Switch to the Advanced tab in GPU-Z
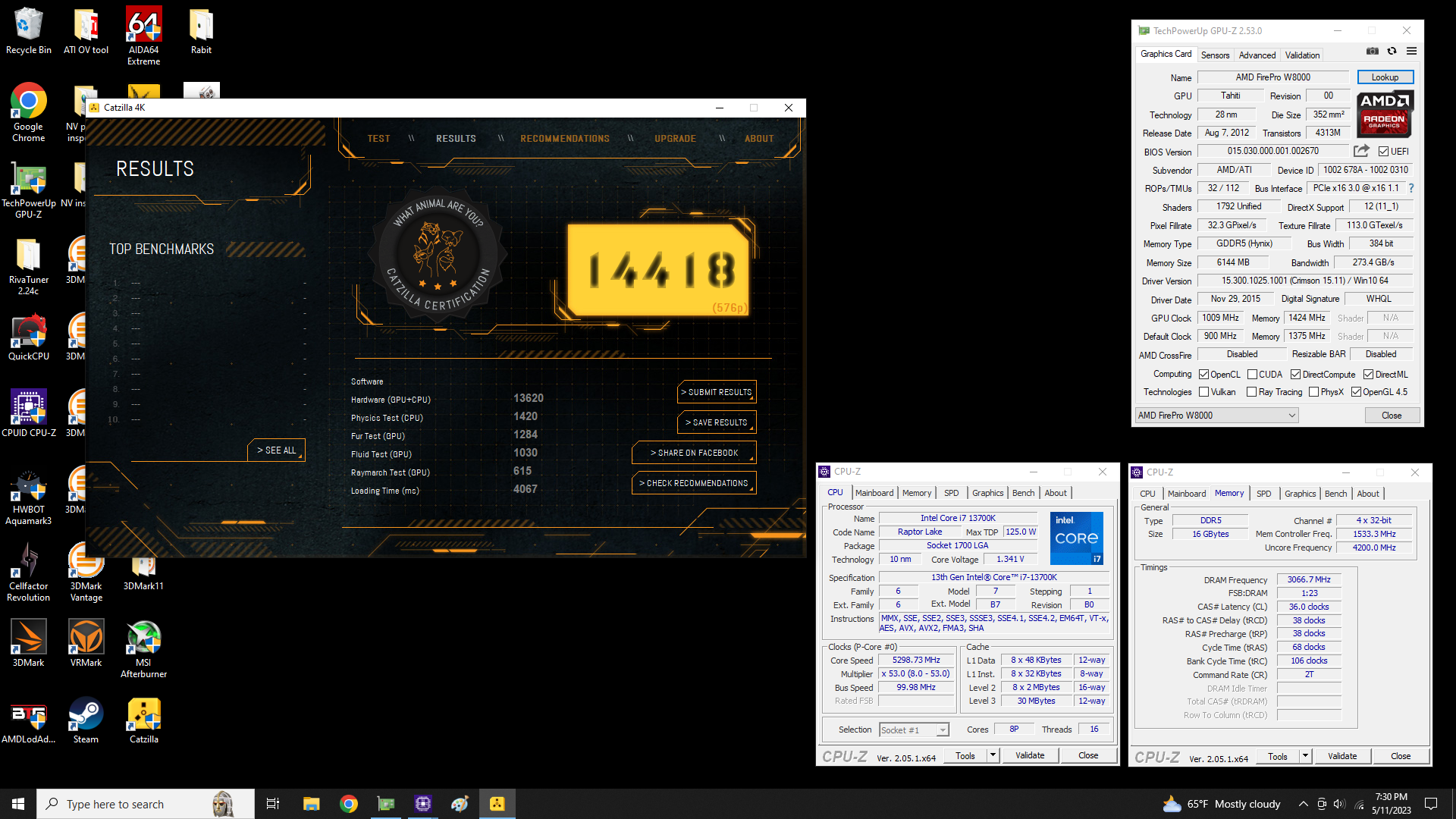Viewport: 1456px width, 819px height. coord(1257,55)
